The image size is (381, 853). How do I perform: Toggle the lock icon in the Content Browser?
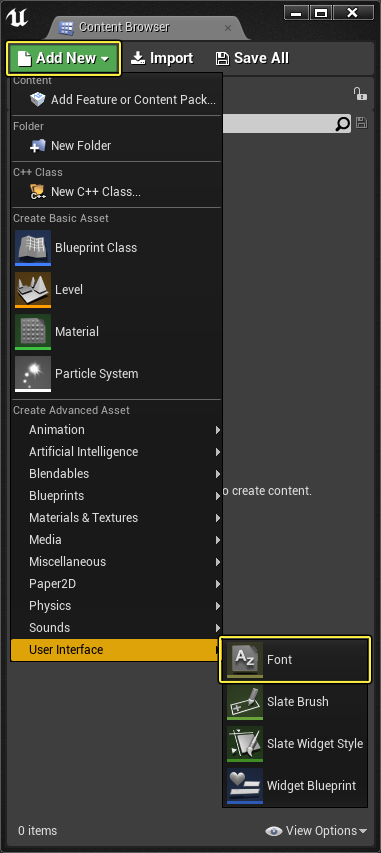(x=360, y=94)
